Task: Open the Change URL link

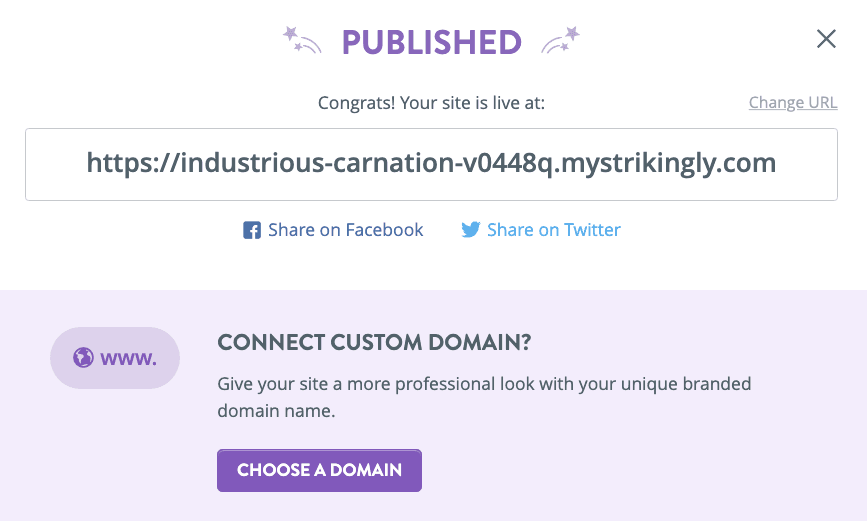Action: (x=792, y=103)
